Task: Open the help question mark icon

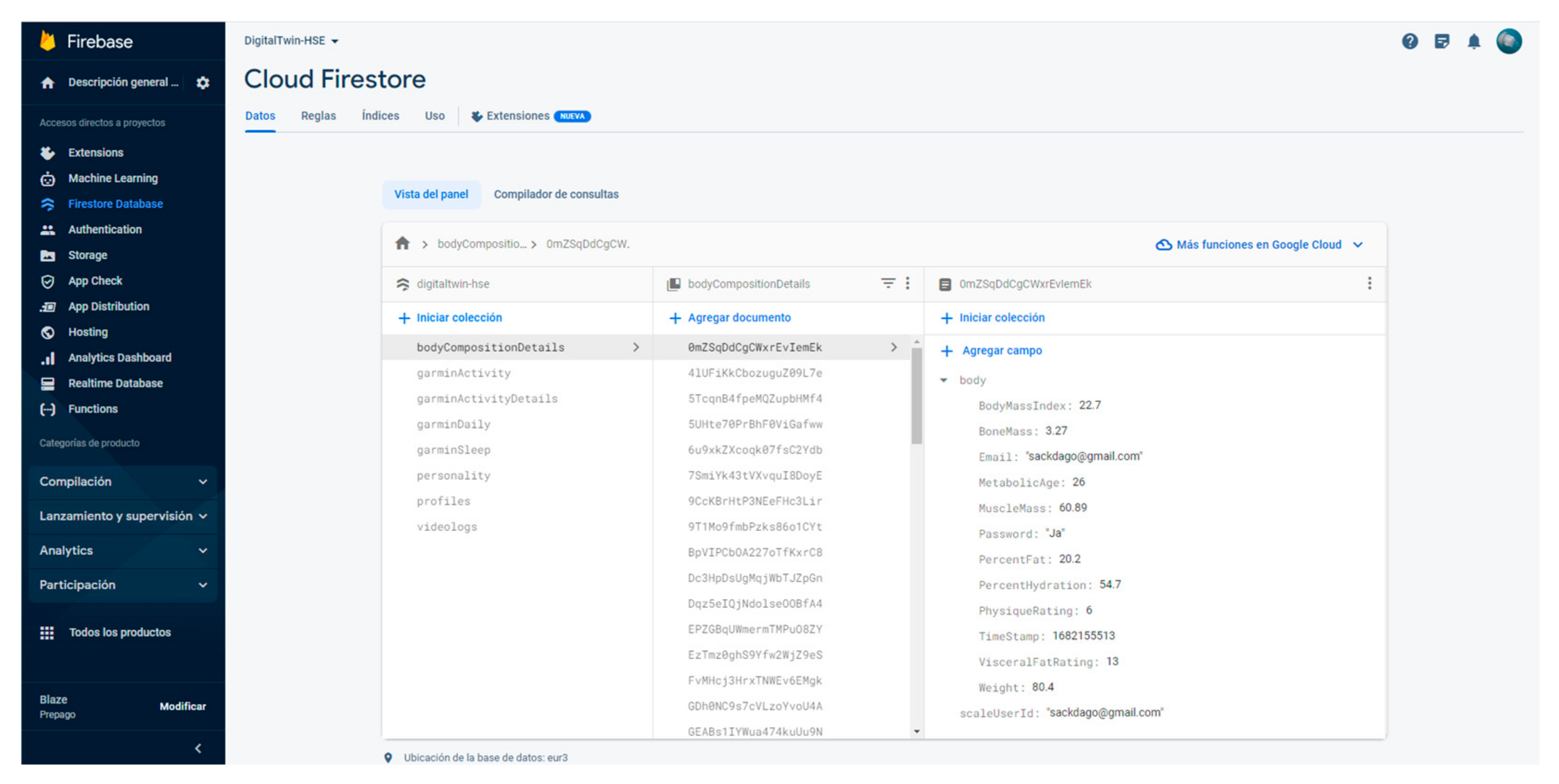Action: [1409, 41]
